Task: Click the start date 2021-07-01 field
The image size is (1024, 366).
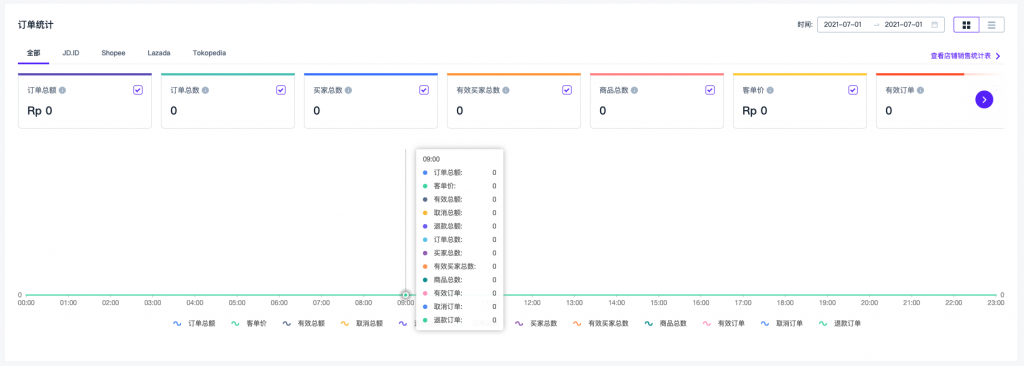Action: [842, 25]
